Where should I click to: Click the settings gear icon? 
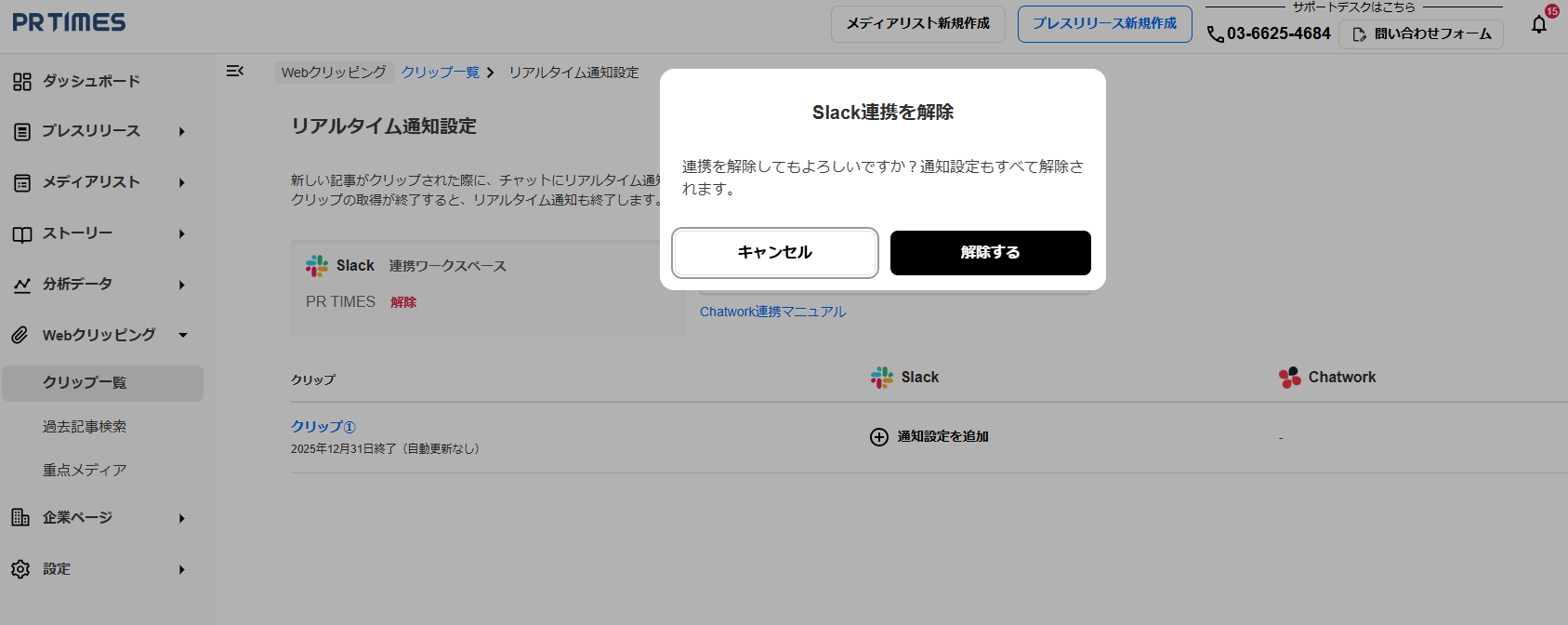(x=20, y=569)
